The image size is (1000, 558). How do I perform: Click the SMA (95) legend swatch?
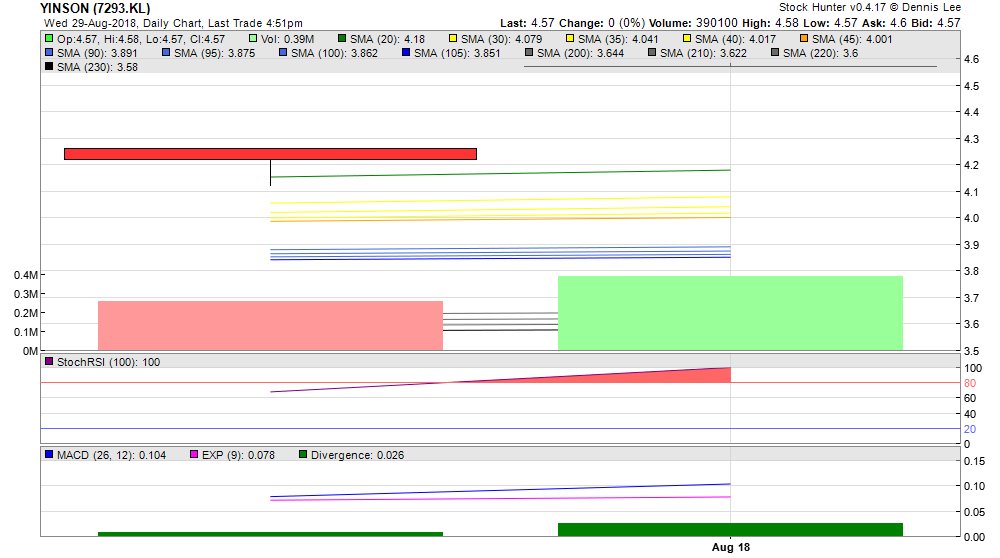click(x=166, y=53)
